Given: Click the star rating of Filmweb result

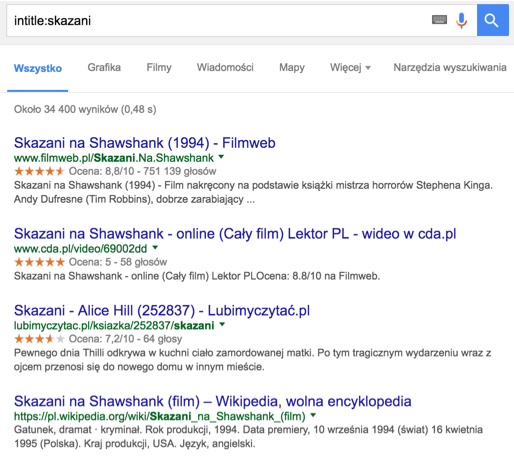Looking at the screenshot, I should pos(39,171).
